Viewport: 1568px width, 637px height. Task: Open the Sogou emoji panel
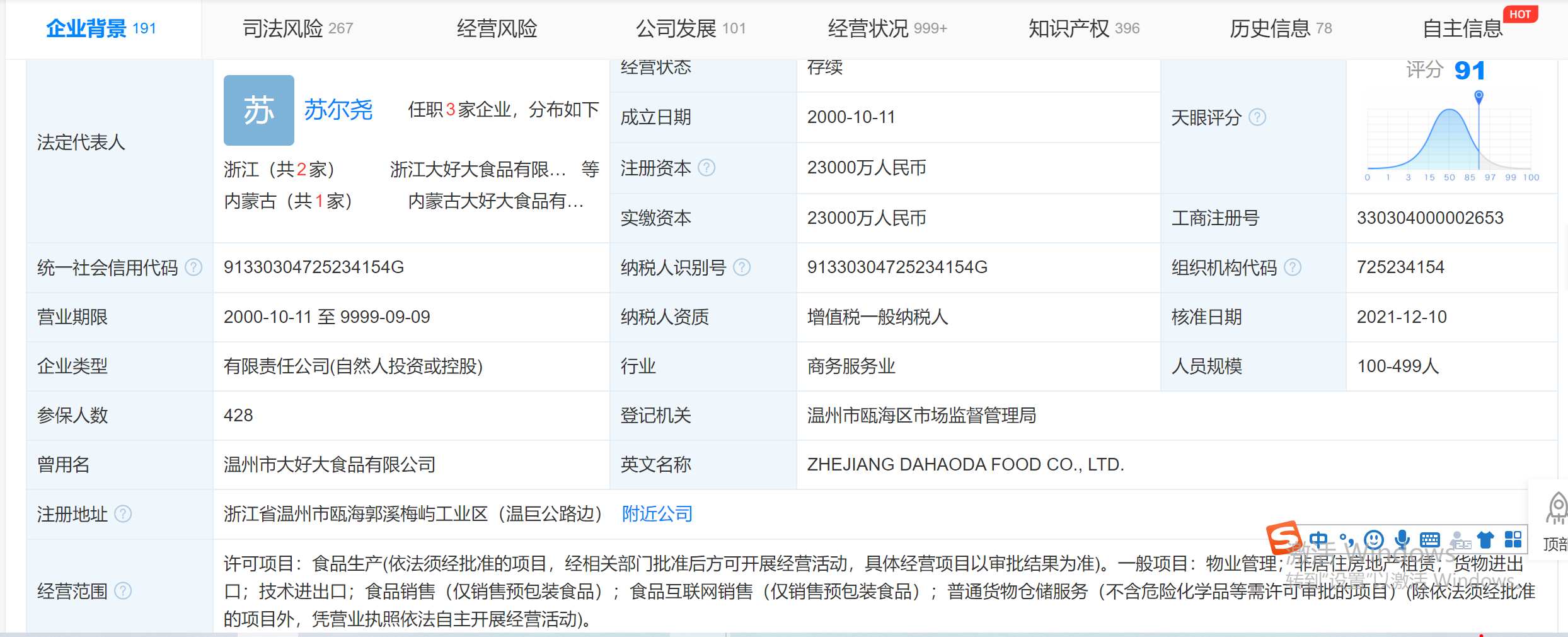pos(1373,540)
